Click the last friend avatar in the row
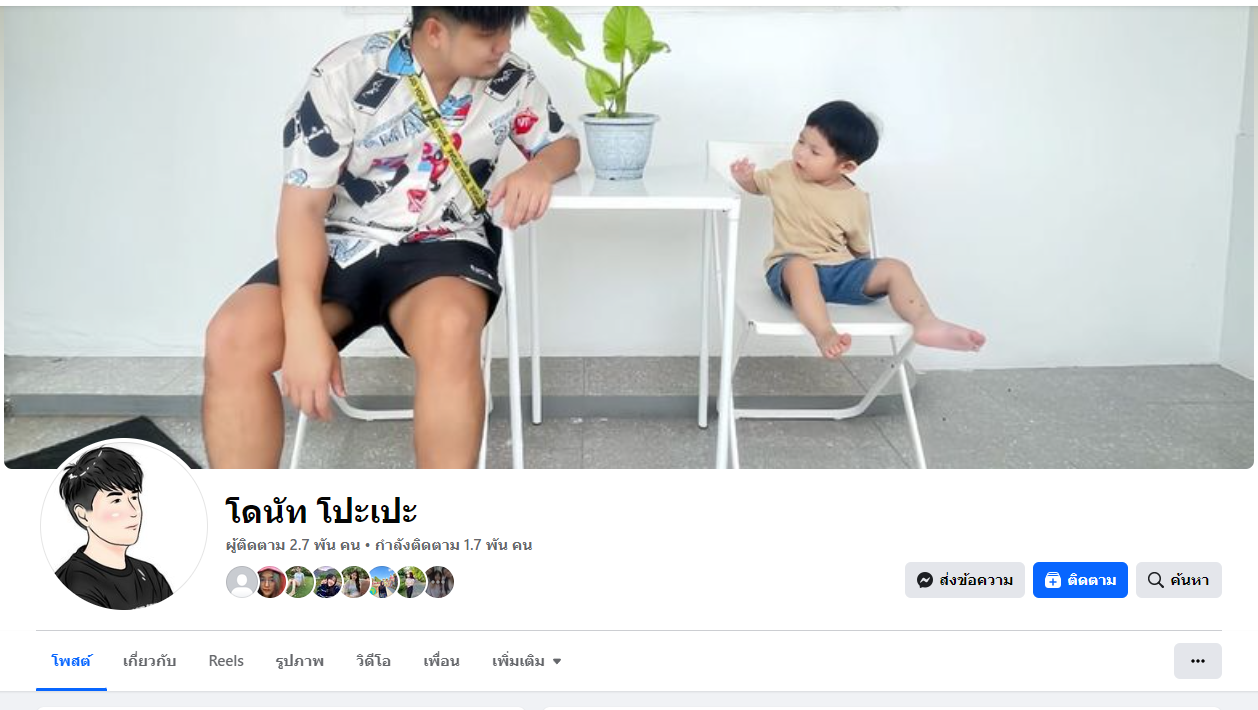 pyautogui.click(x=438, y=582)
